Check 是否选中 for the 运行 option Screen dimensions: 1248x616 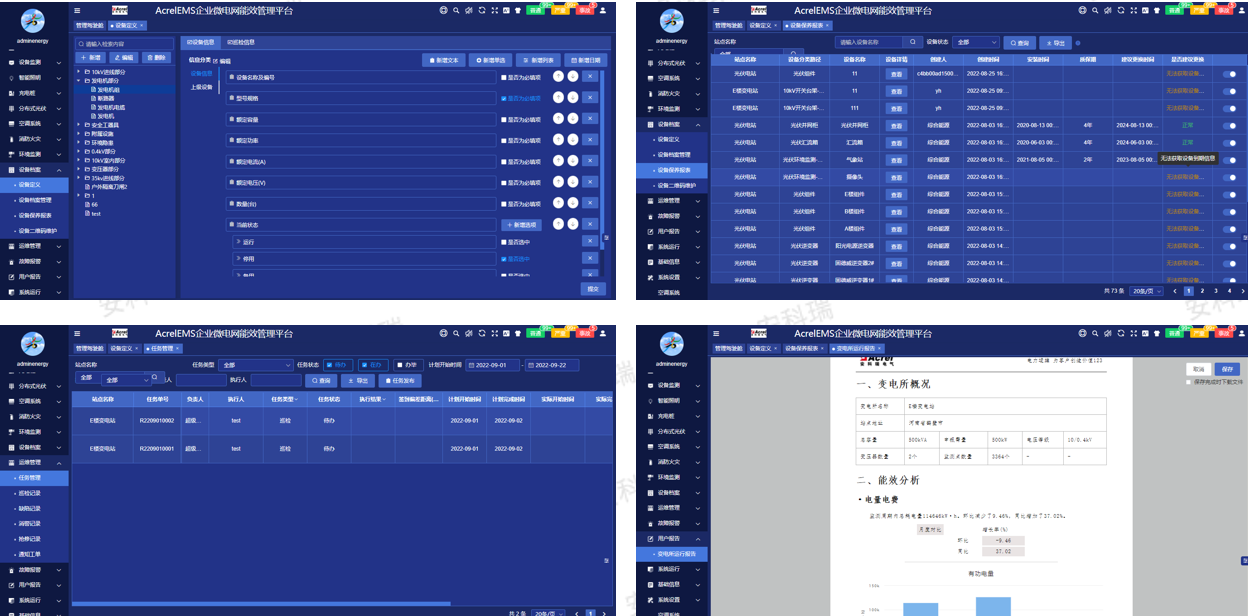(504, 242)
